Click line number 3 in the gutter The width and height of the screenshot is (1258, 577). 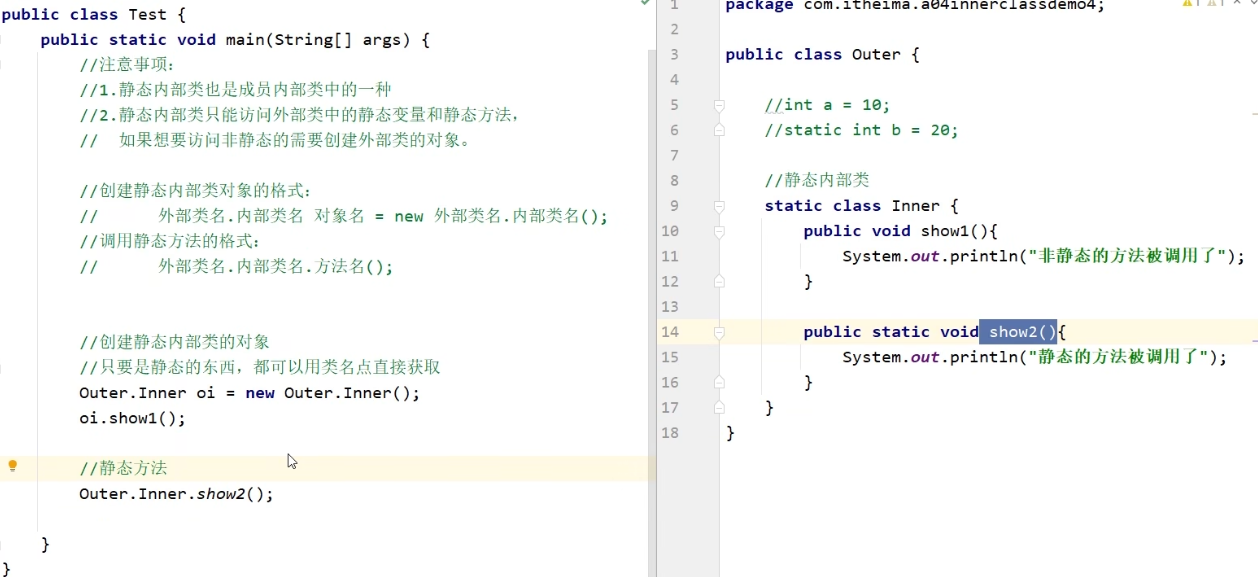(x=674, y=55)
